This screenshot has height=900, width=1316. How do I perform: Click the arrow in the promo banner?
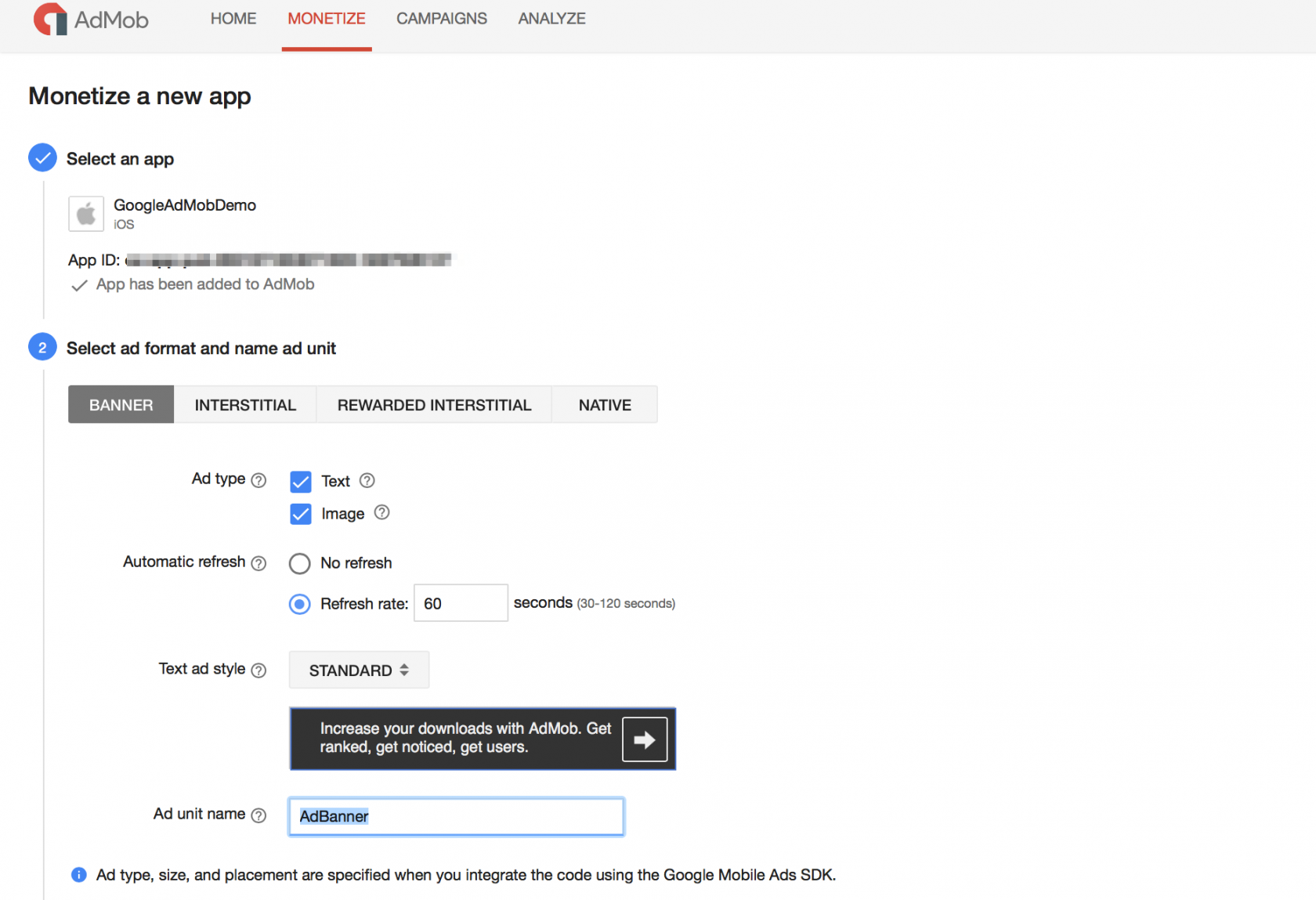coord(644,739)
